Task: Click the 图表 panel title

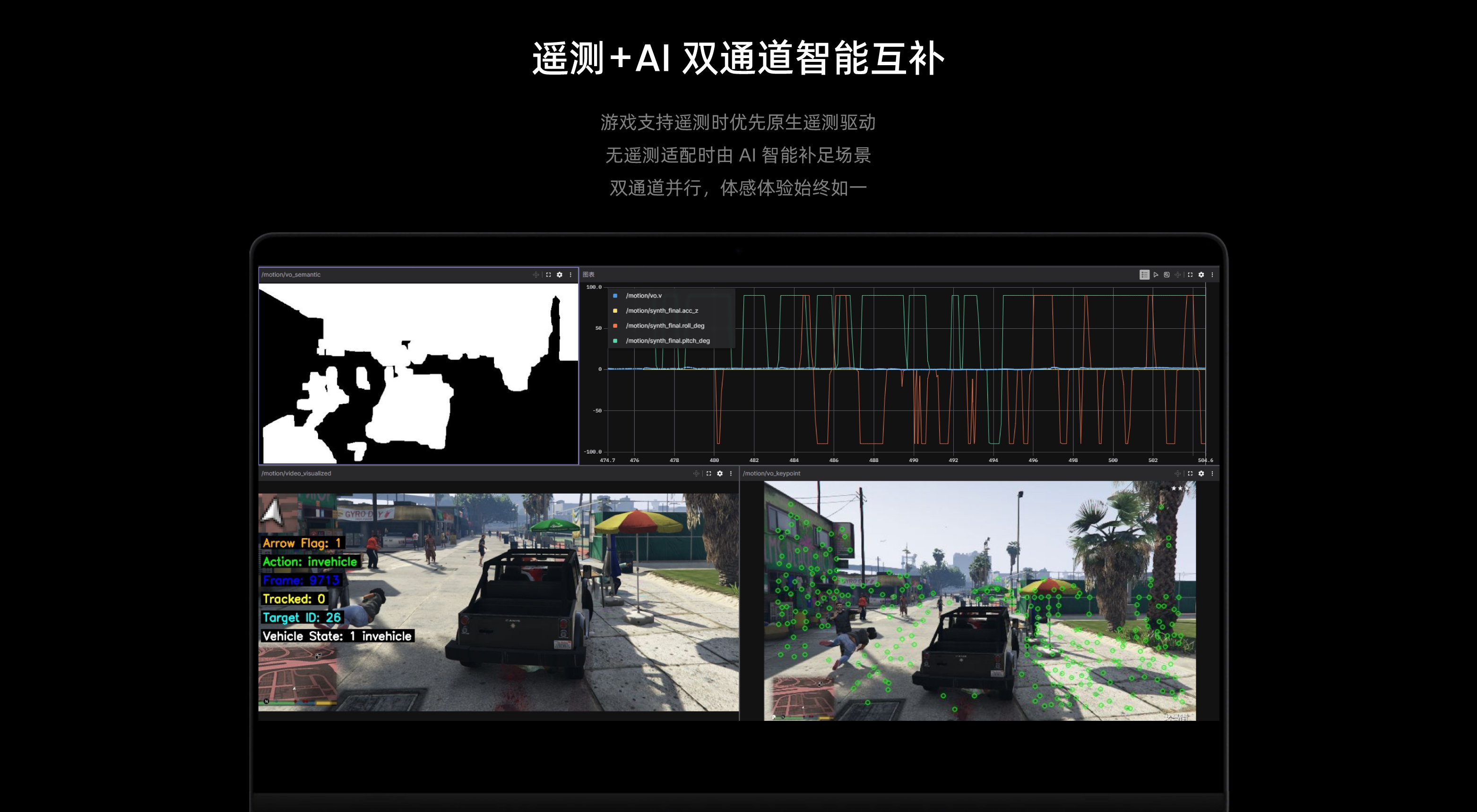Action: [x=589, y=274]
